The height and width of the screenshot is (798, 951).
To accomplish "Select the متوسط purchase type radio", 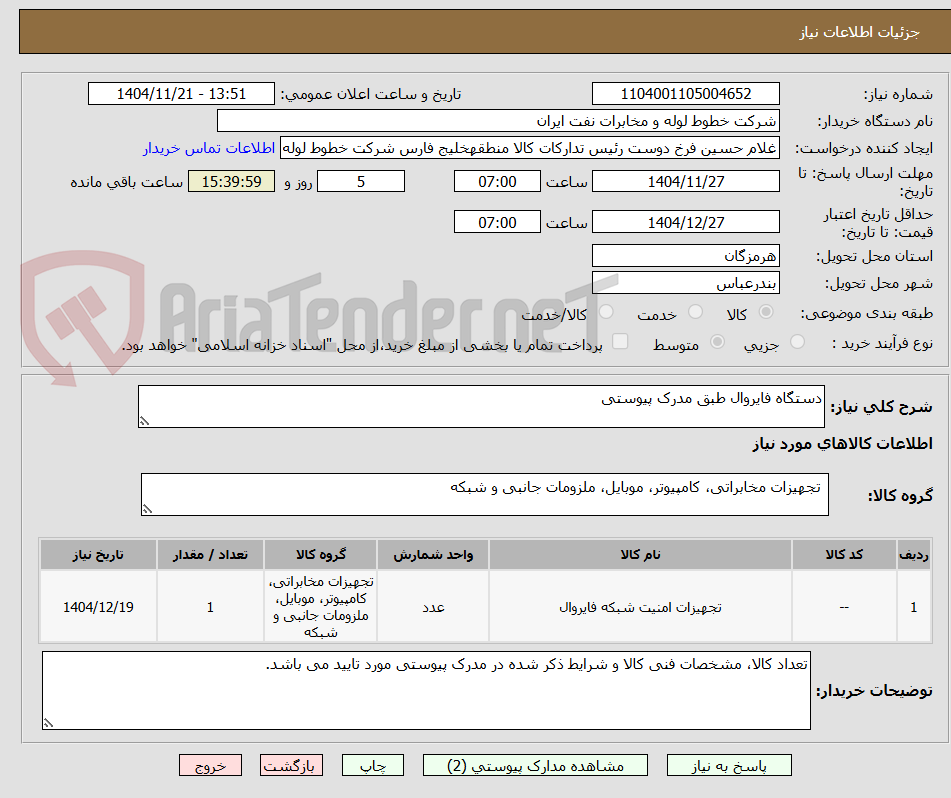I will (717, 342).
